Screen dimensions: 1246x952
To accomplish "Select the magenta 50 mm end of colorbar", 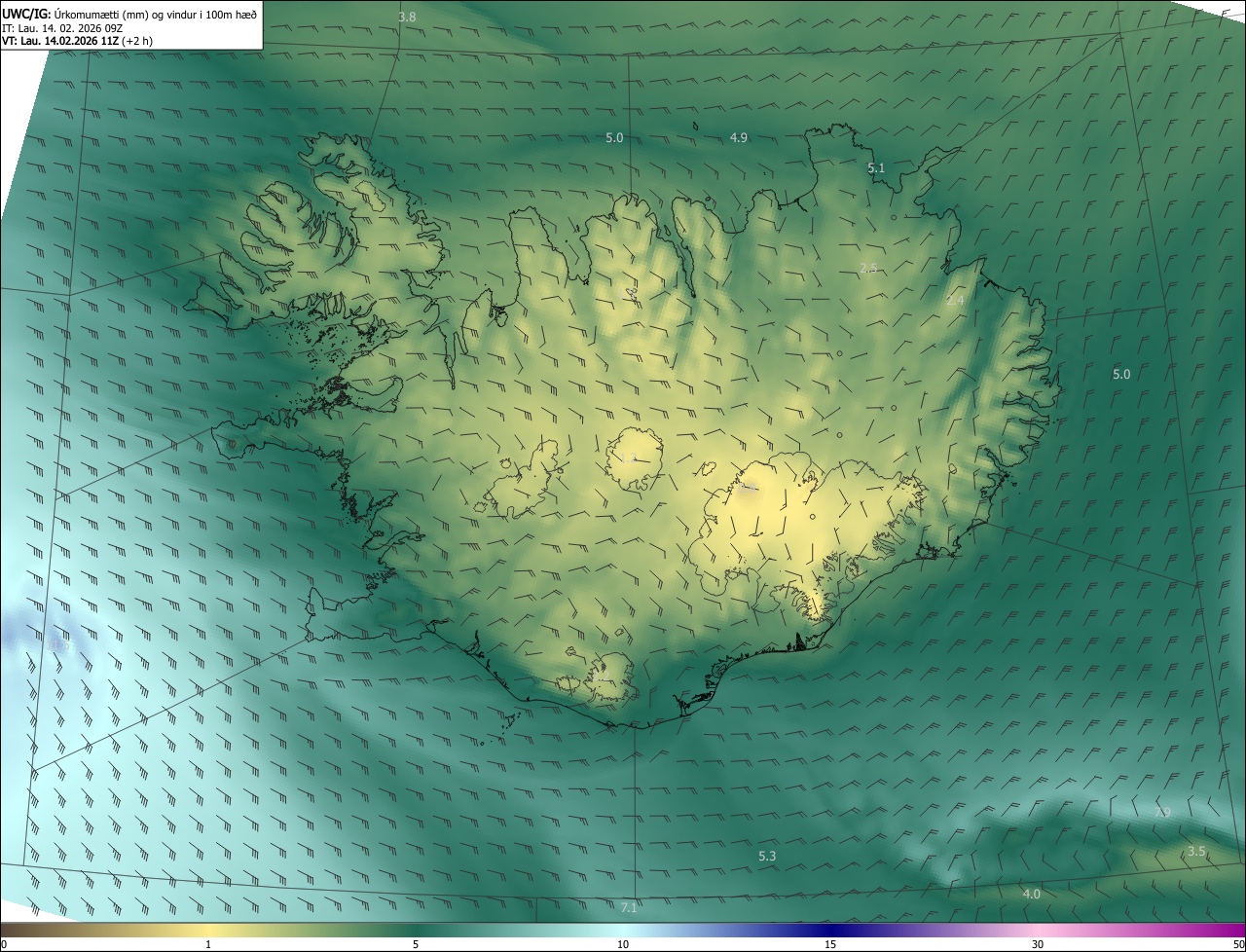I will [x=1238, y=930].
